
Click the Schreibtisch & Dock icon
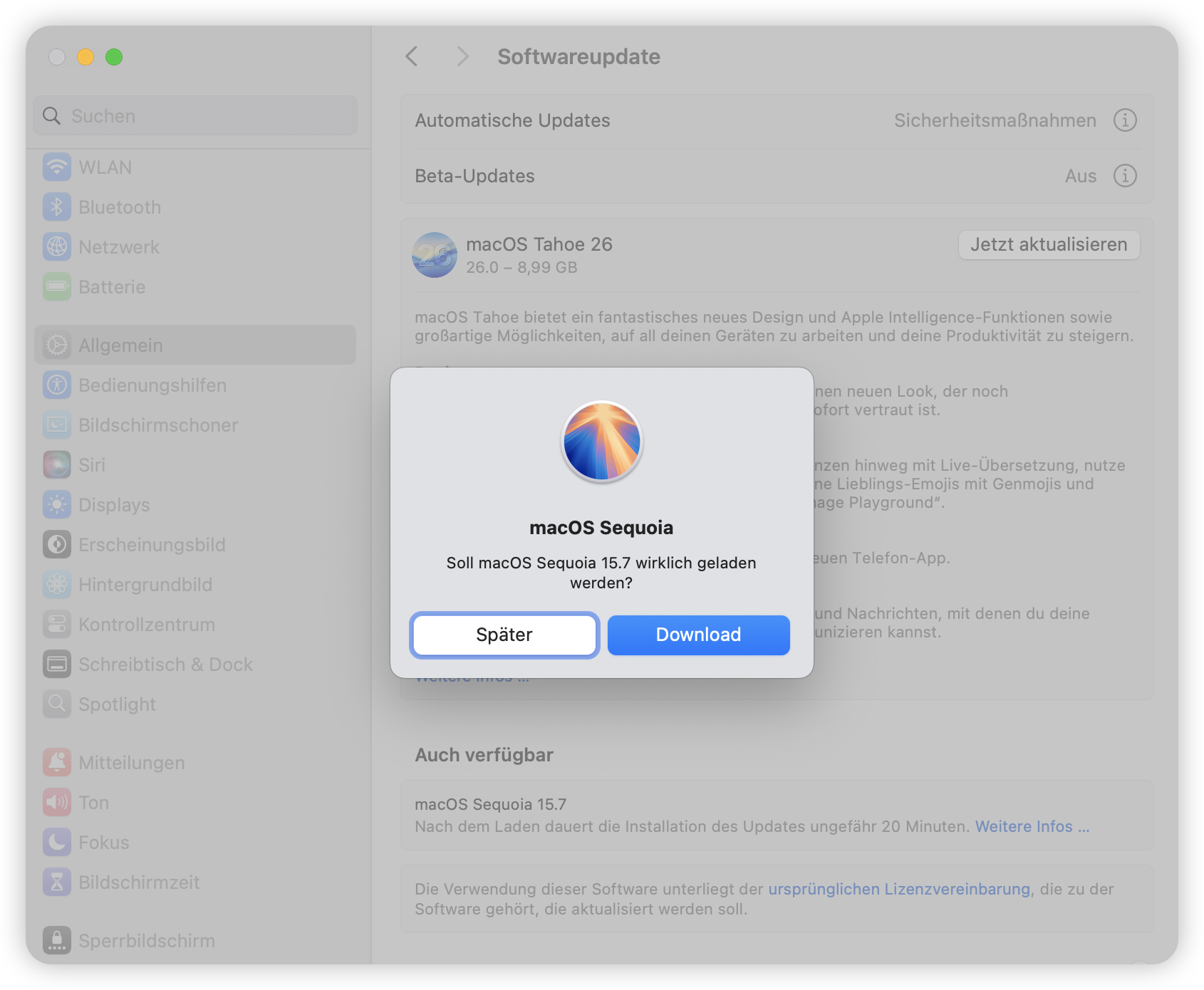click(57, 665)
